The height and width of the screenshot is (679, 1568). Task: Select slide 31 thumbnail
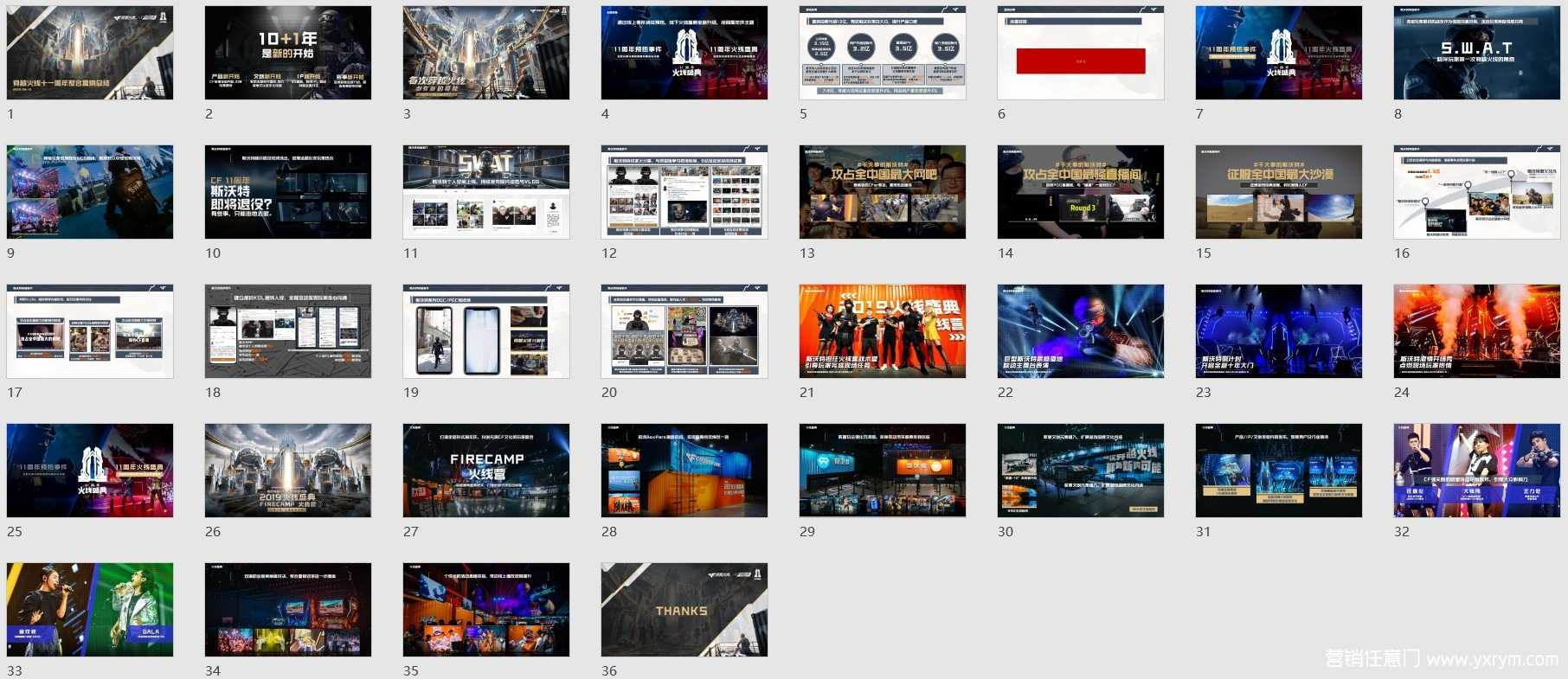pyautogui.click(x=1279, y=471)
